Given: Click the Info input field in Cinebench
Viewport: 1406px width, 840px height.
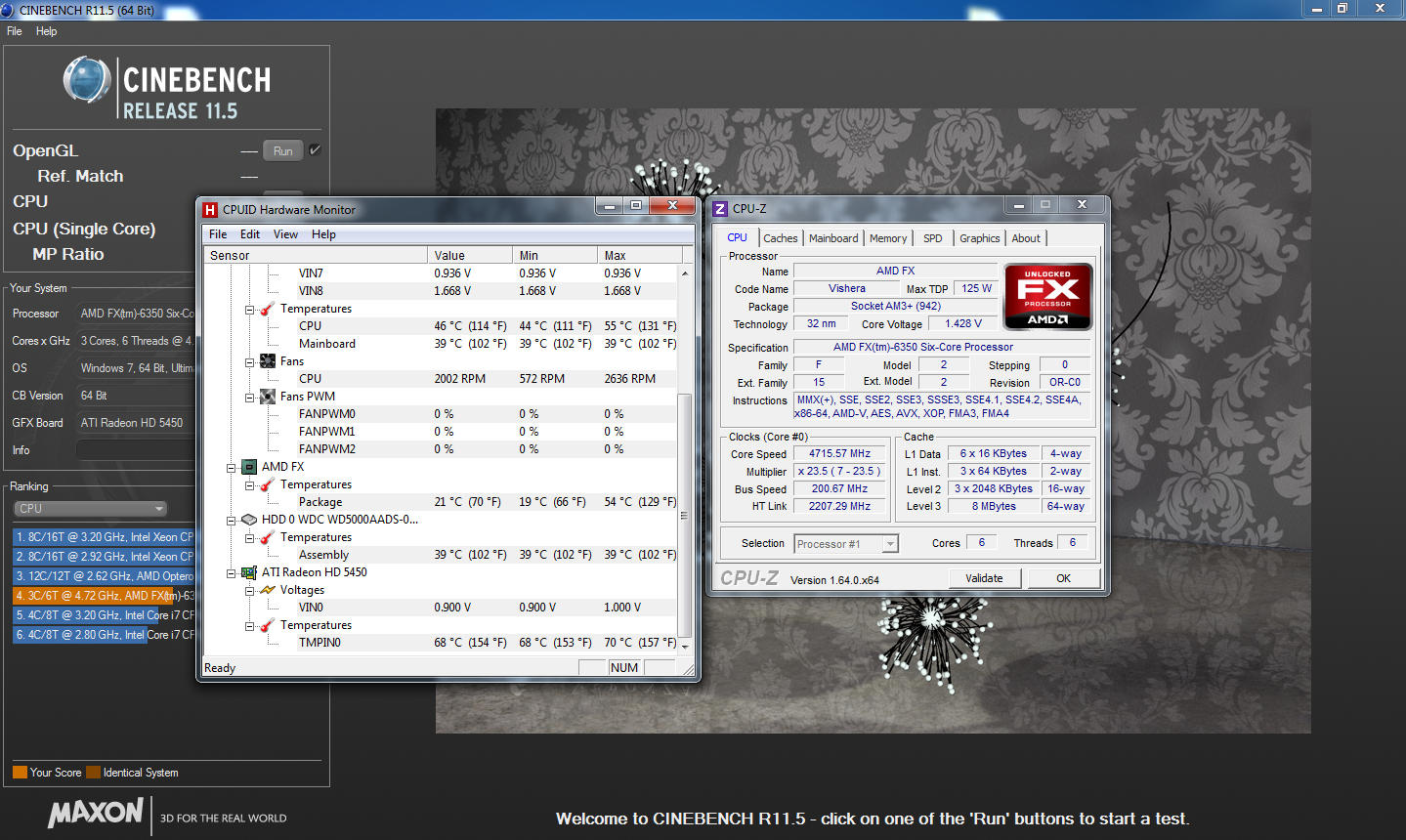Looking at the screenshot, I should [x=135, y=450].
